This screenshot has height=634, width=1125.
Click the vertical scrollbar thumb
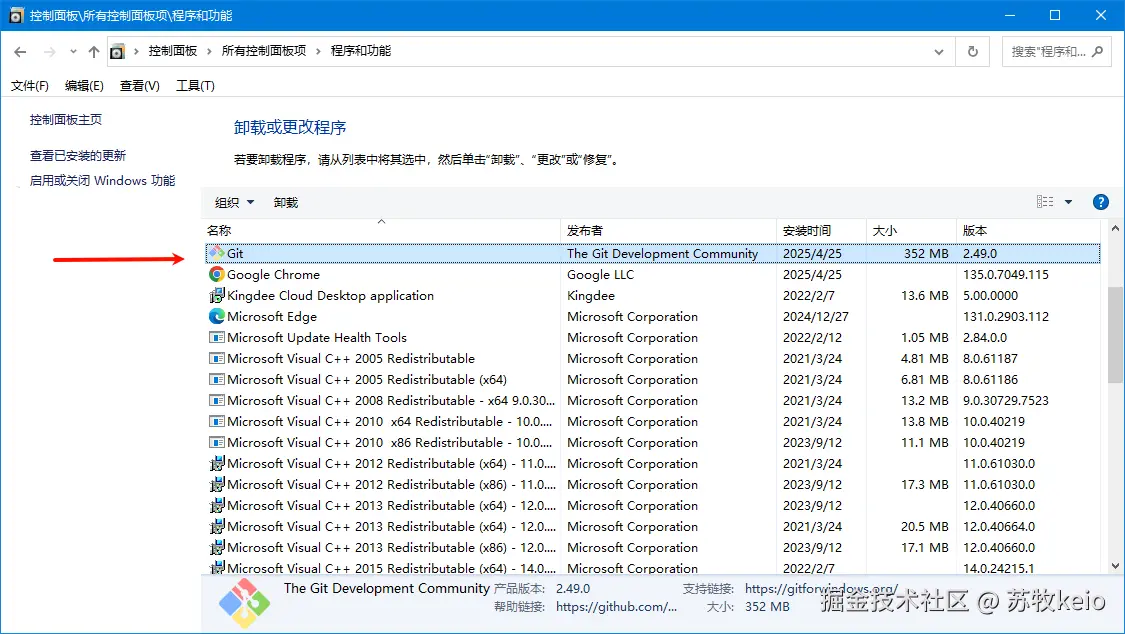point(1115,334)
